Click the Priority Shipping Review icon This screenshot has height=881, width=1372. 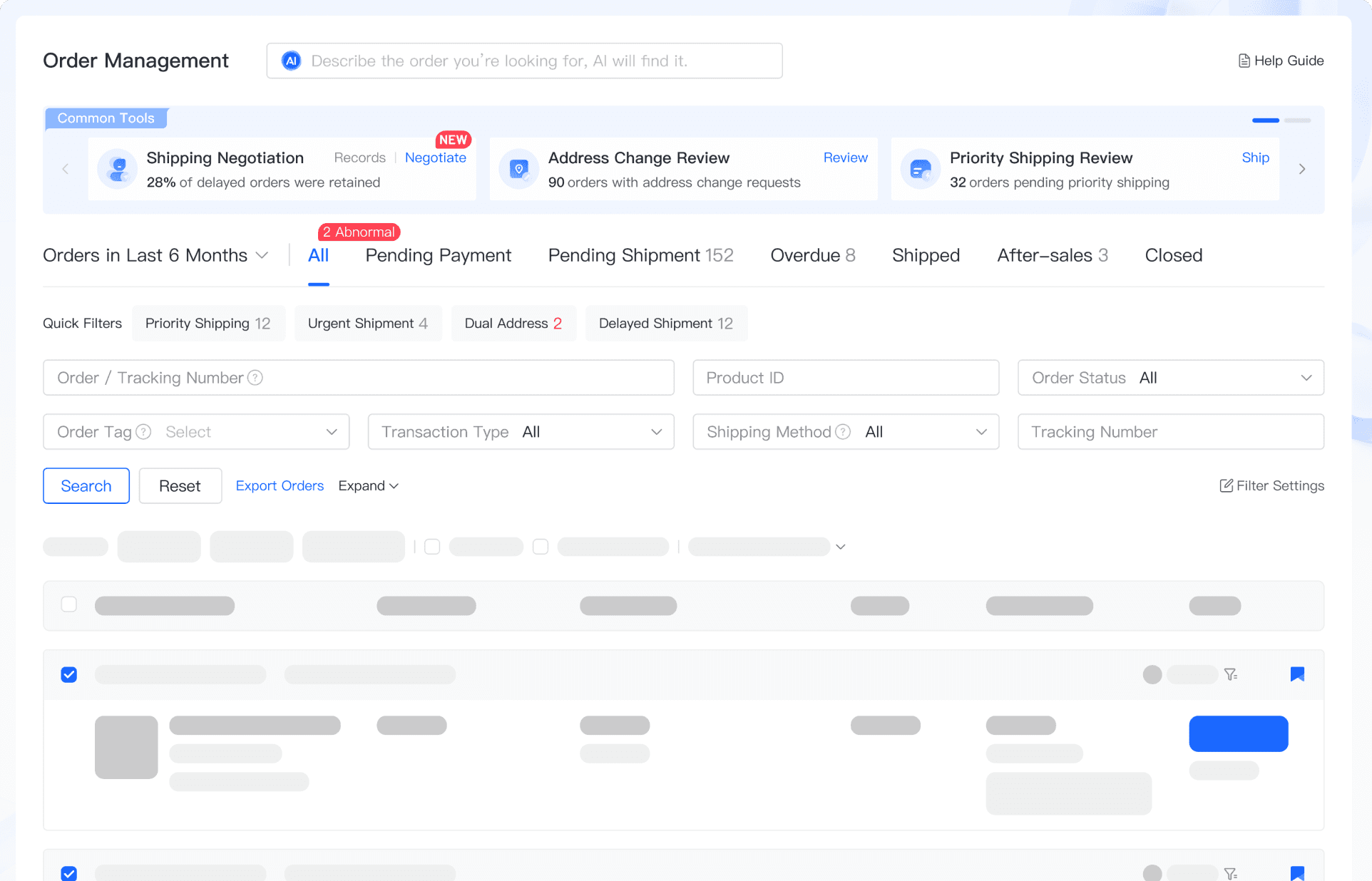coord(921,169)
